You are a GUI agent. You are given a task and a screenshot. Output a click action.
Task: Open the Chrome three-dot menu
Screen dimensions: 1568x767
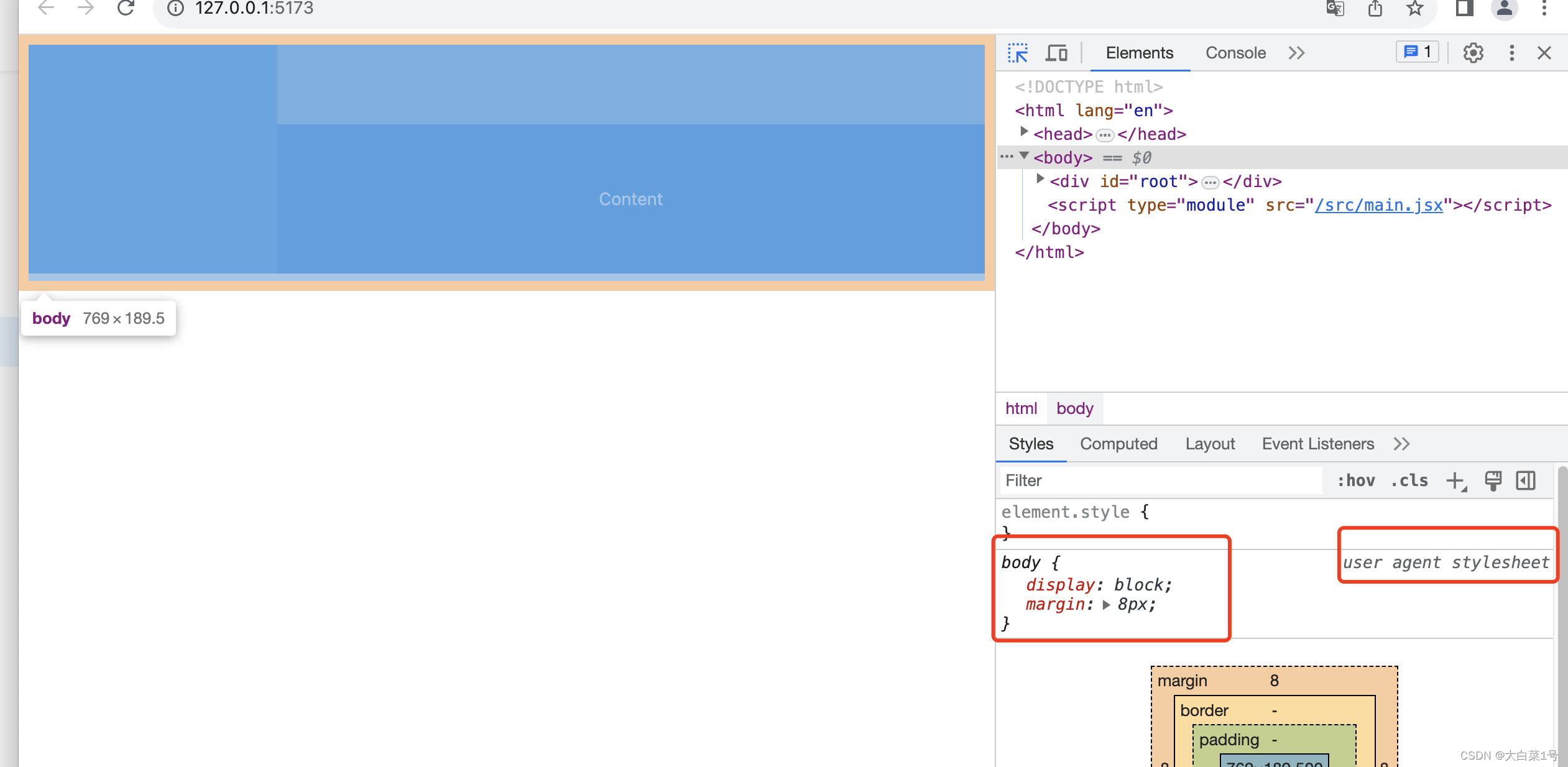coord(1544,8)
